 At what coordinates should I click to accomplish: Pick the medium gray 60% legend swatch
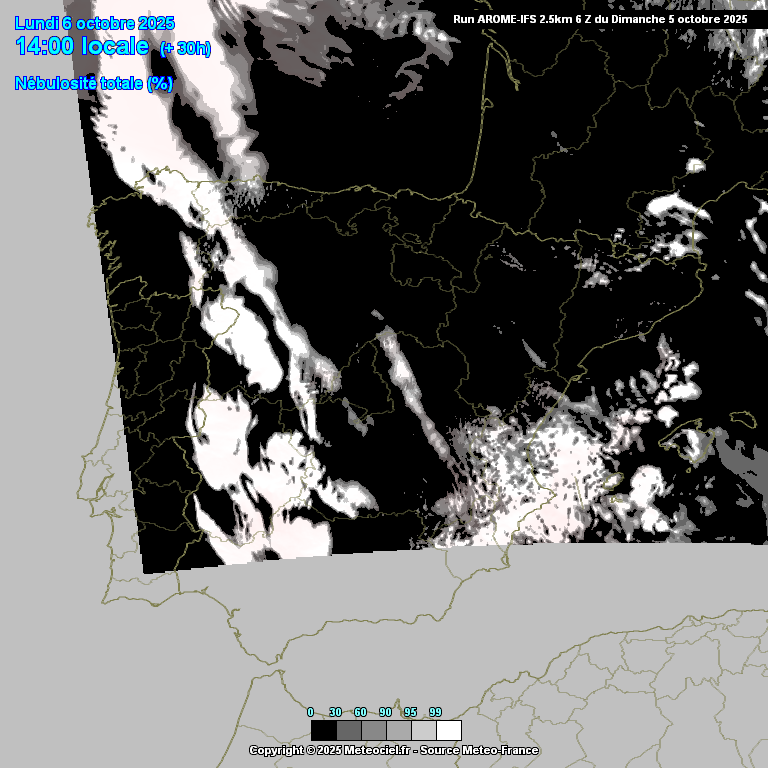(x=373, y=730)
